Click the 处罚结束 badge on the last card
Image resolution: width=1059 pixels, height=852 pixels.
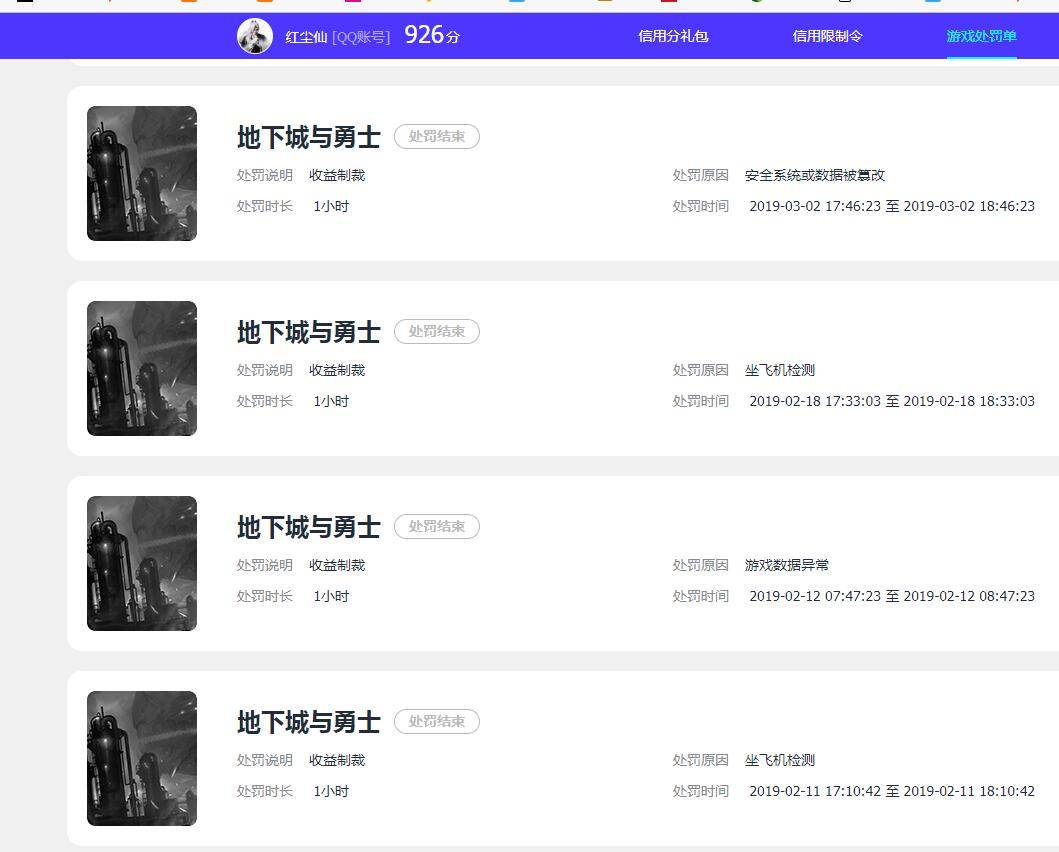point(437,721)
